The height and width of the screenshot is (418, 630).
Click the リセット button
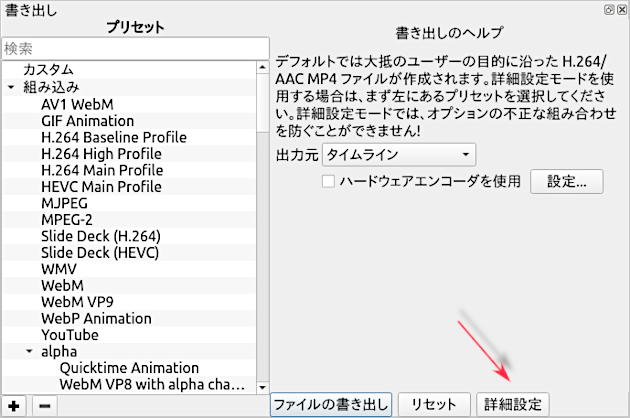434,404
